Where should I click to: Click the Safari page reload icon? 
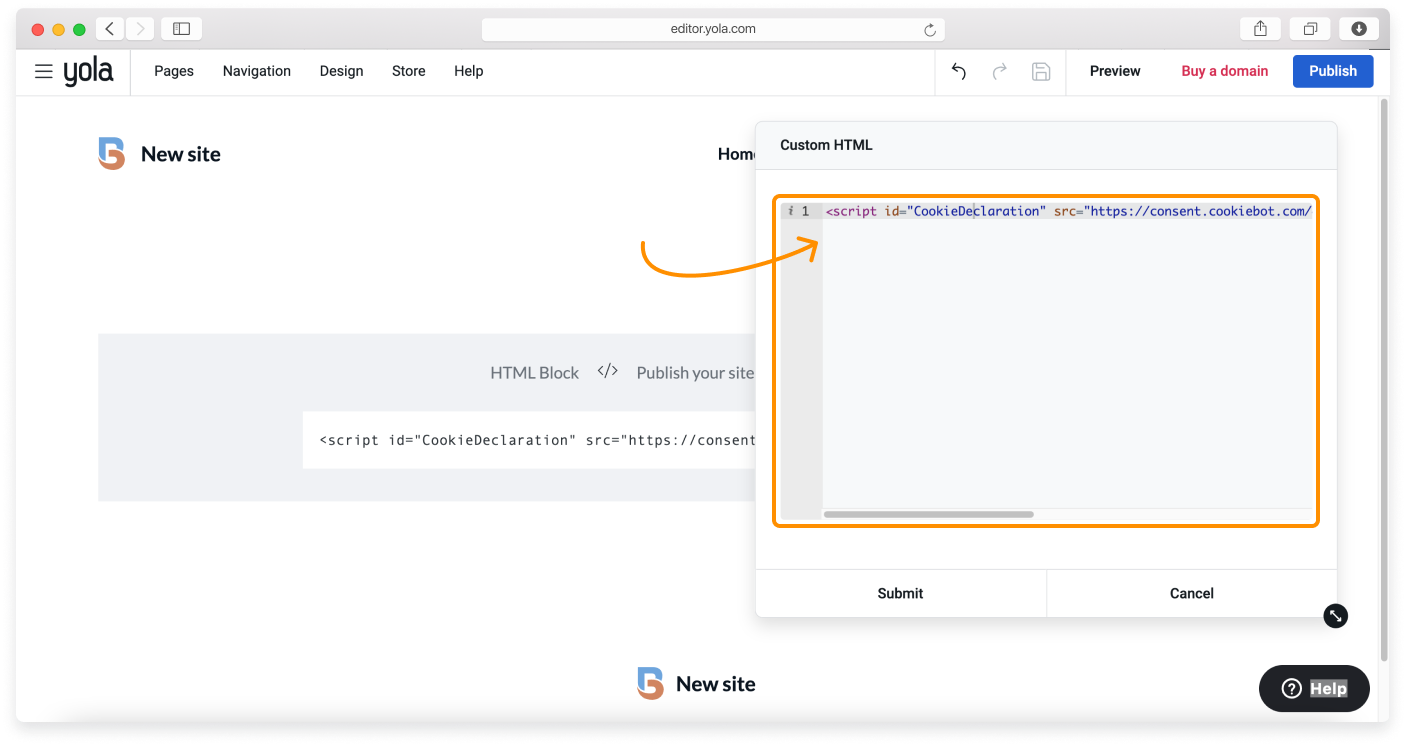pos(930,30)
